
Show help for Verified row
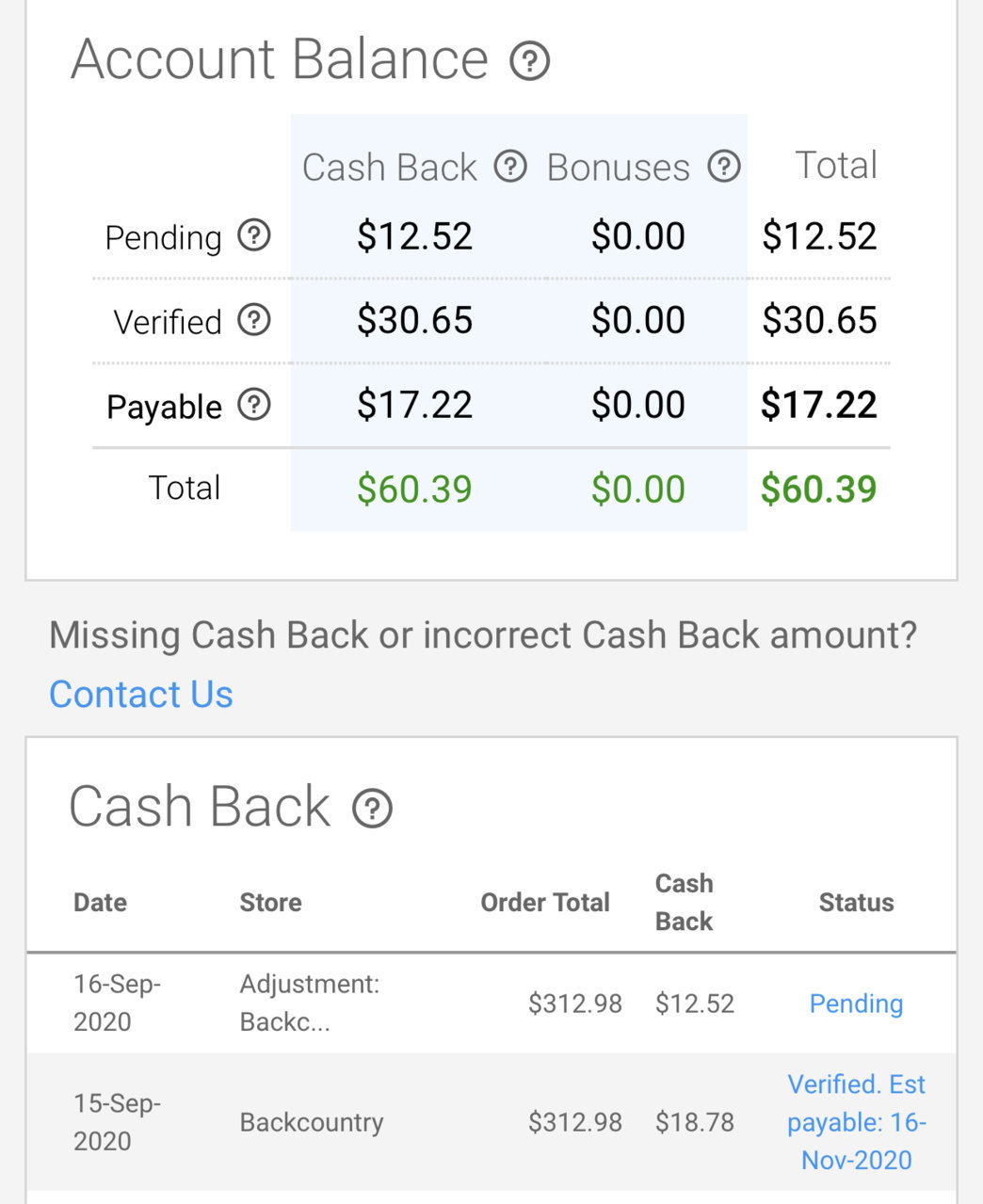(253, 320)
